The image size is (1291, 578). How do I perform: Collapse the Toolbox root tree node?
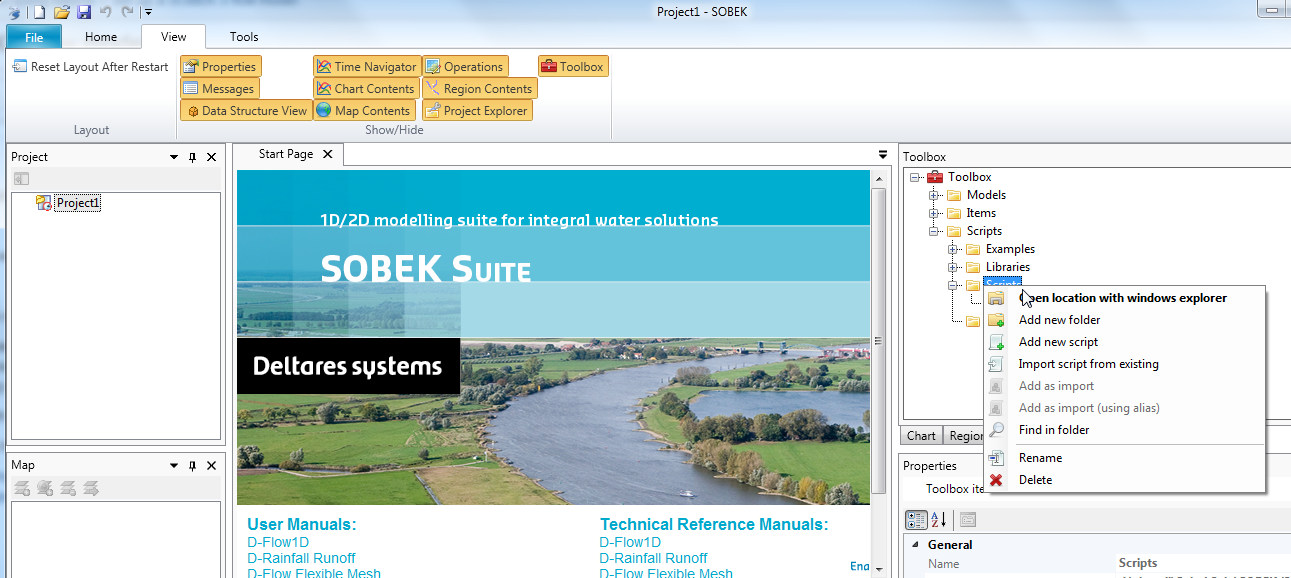pos(915,177)
